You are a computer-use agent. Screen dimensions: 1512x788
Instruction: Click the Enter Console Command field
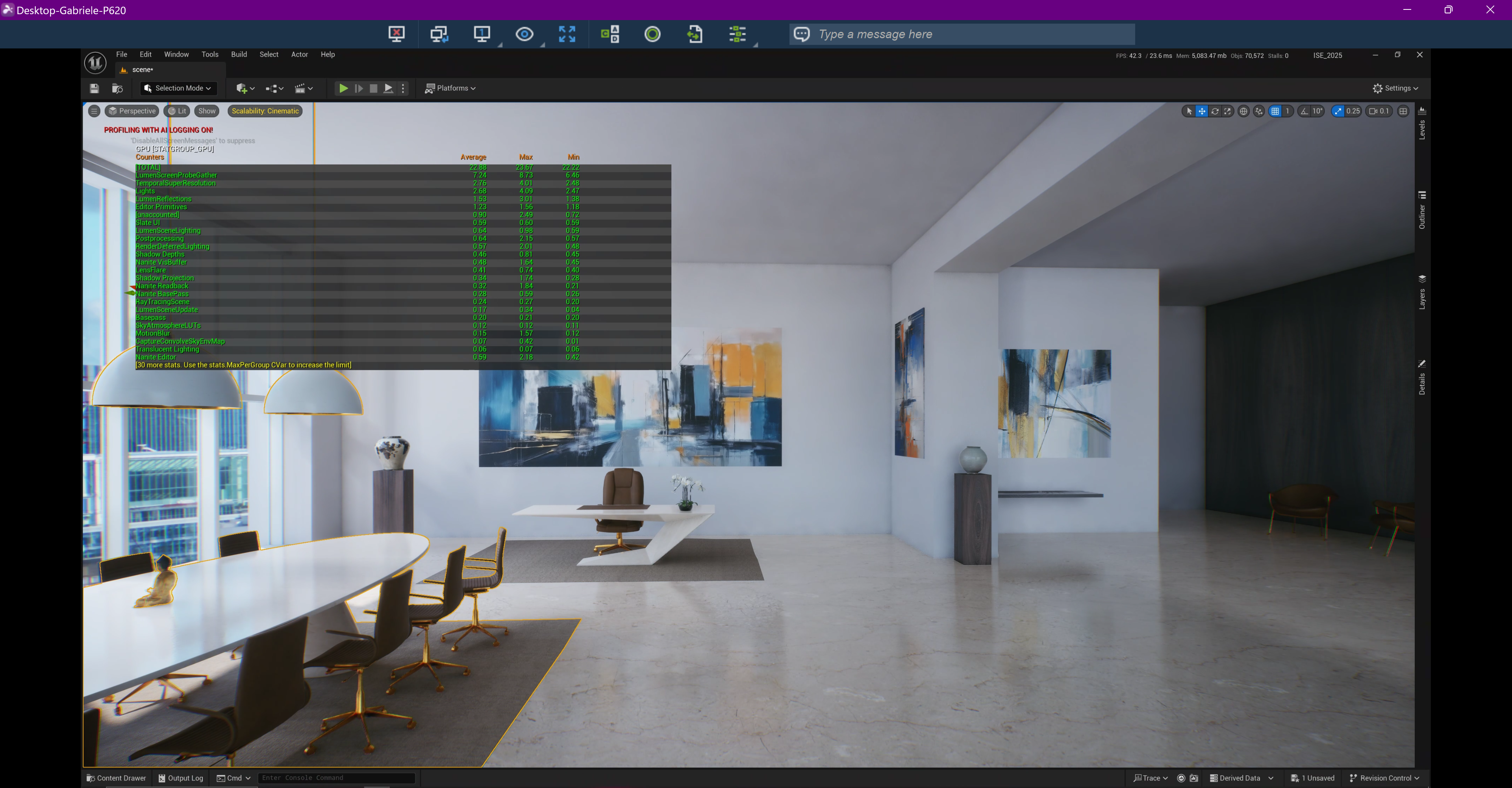tap(336, 778)
